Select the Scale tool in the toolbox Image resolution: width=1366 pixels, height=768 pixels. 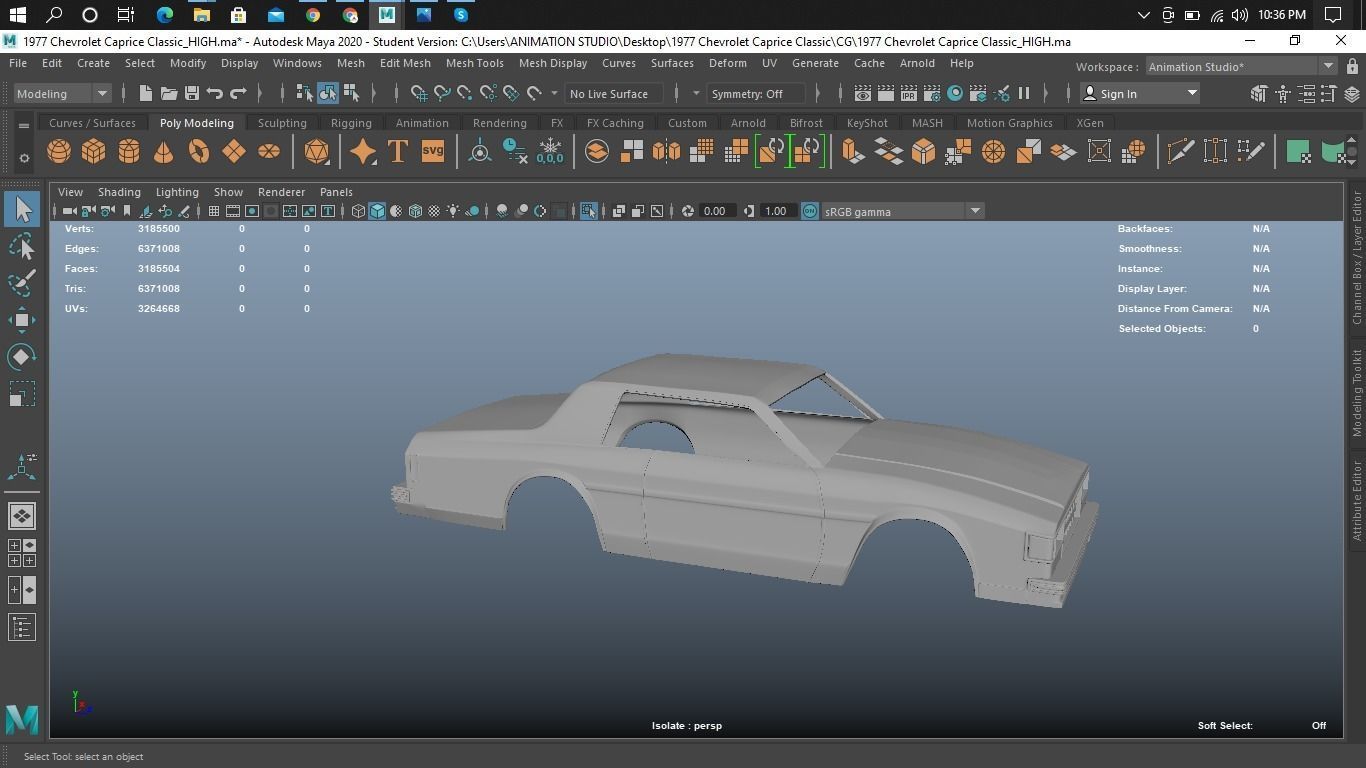tap(22, 394)
